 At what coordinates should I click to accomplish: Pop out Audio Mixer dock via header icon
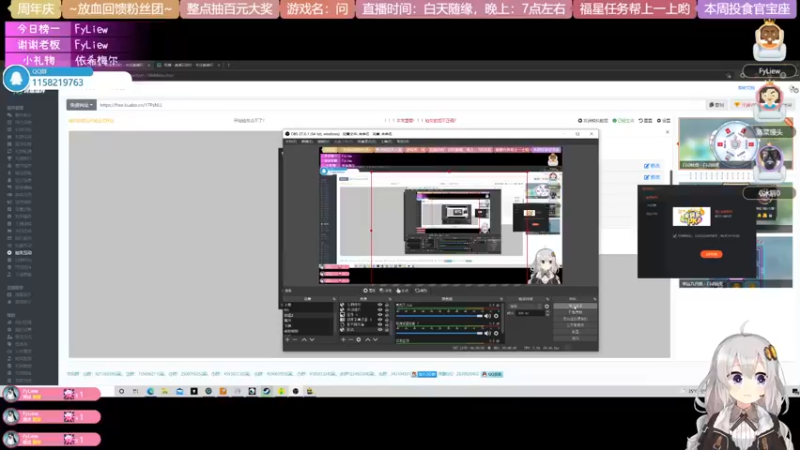501,299
